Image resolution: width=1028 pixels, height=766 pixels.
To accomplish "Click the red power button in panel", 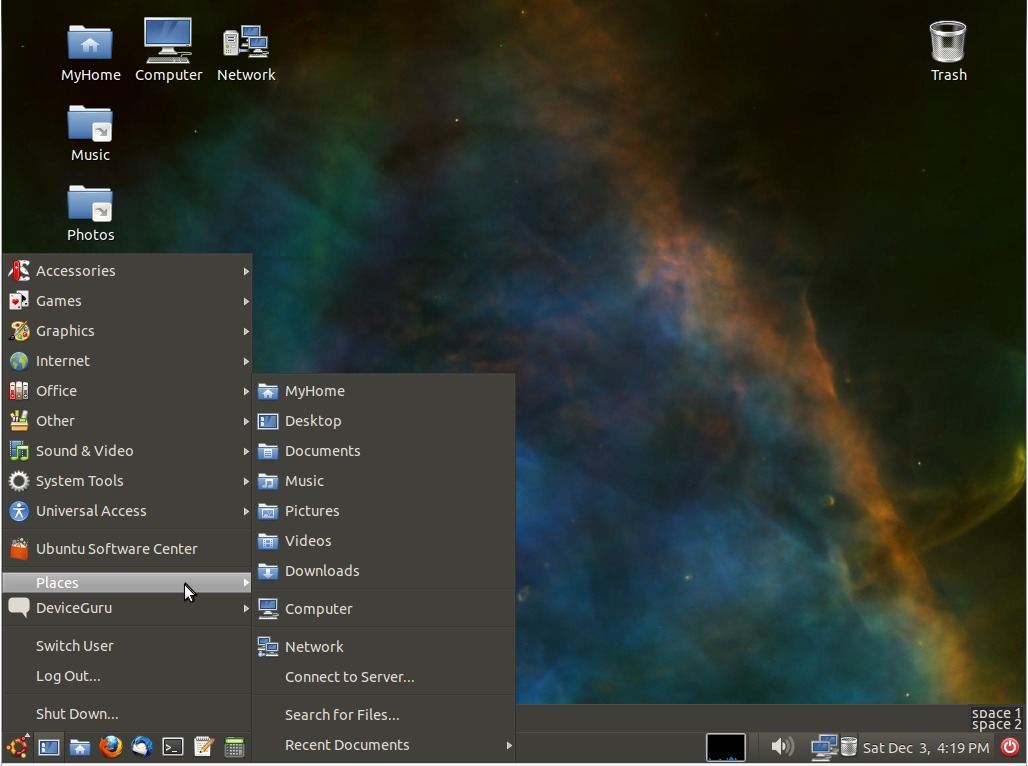I will click(x=1010, y=747).
